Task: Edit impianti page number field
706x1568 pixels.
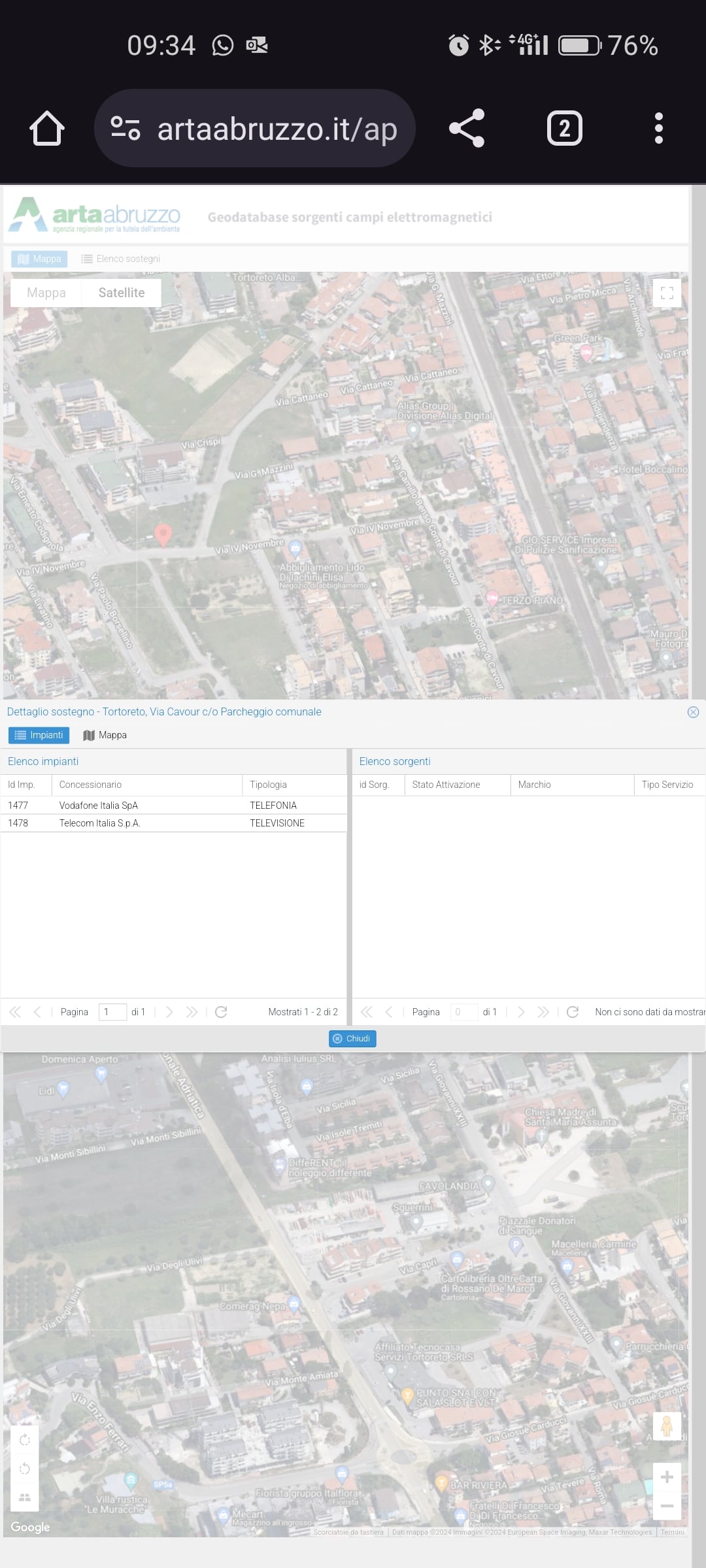Action: click(112, 1012)
